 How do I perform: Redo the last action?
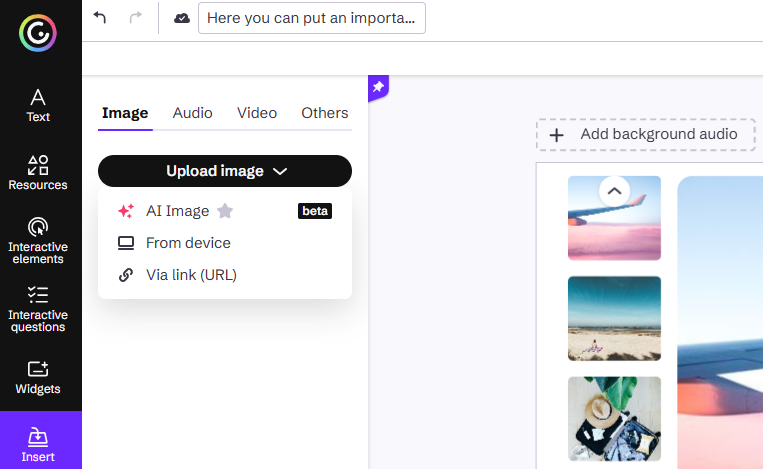[x=136, y=18]
